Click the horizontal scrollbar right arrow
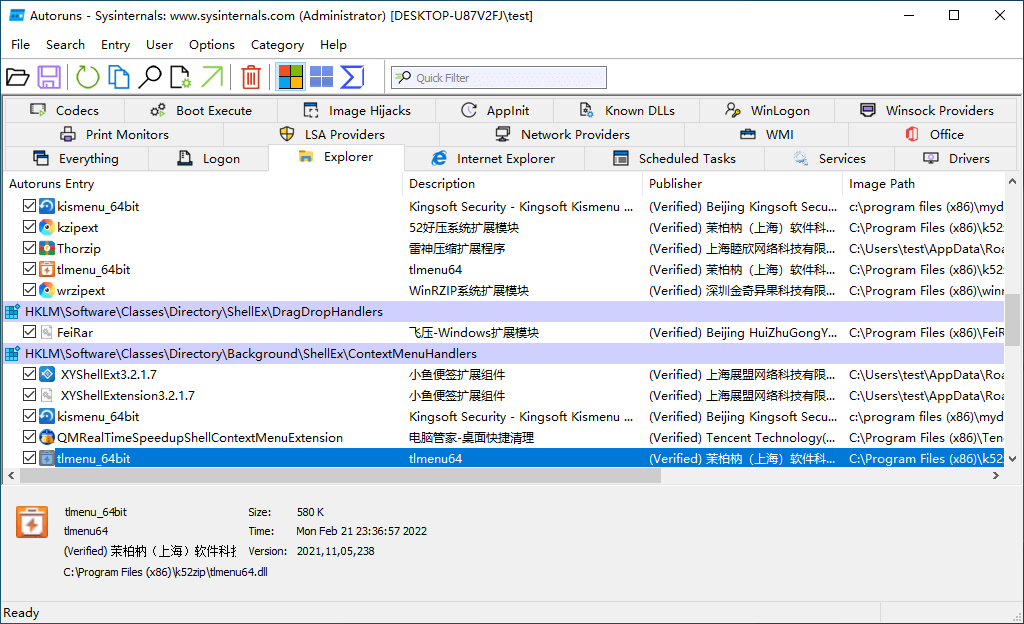Screen dimensions: 1024x624 click(x=996, y=476)
